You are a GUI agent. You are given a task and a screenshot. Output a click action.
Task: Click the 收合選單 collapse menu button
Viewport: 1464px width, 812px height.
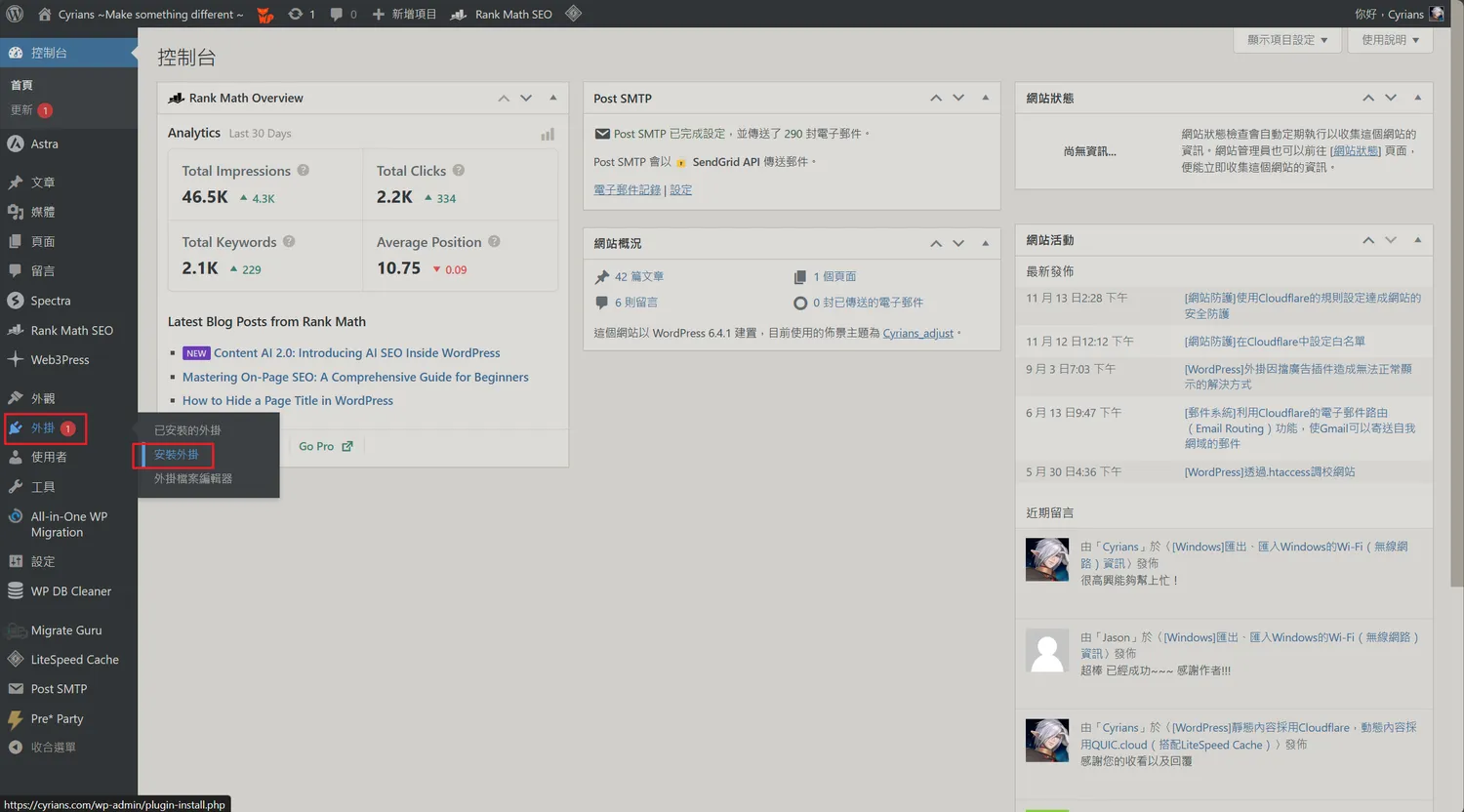point(53,748)
